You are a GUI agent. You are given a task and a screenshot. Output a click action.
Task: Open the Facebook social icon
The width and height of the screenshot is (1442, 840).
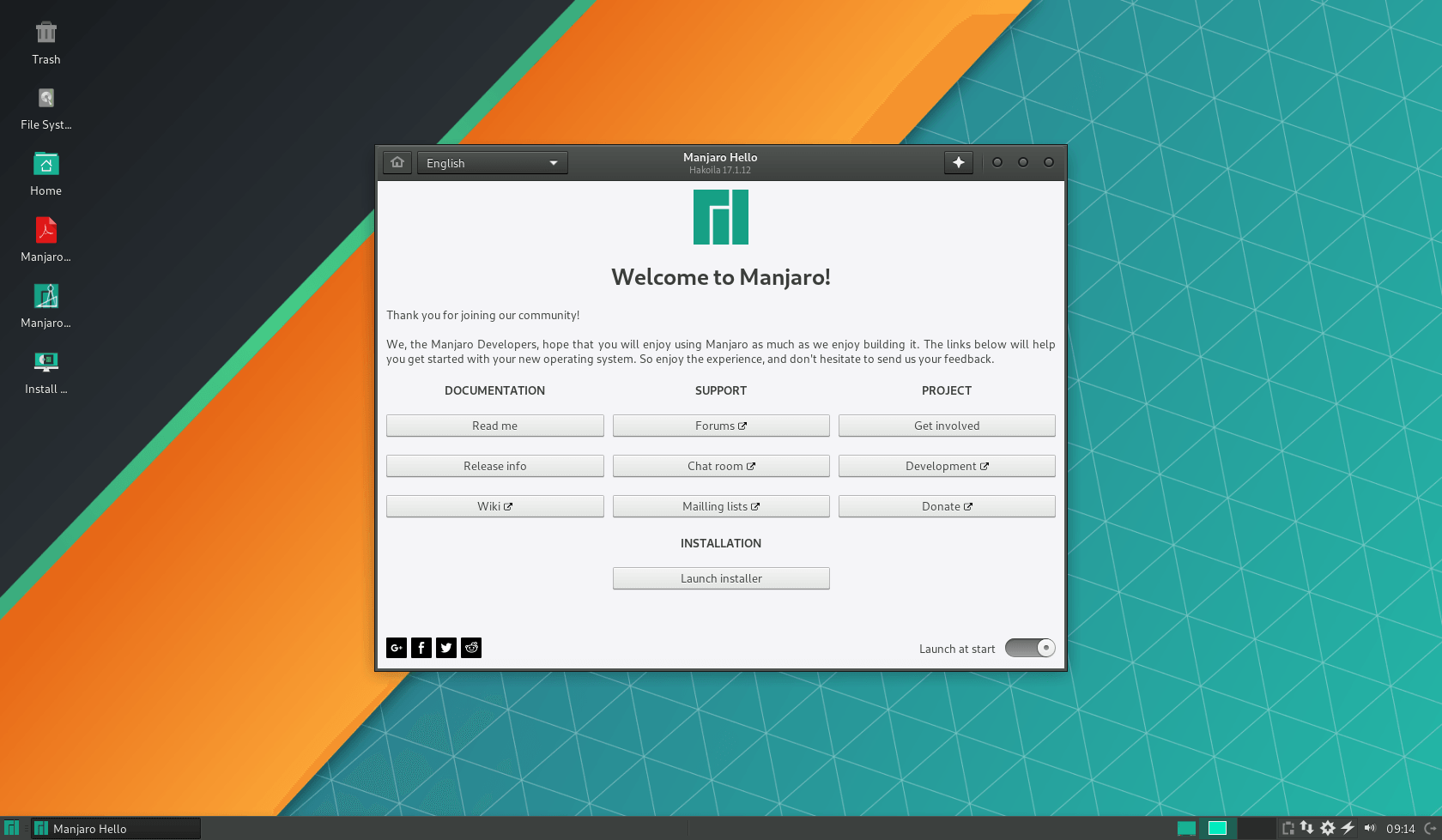tap(421, 648)
